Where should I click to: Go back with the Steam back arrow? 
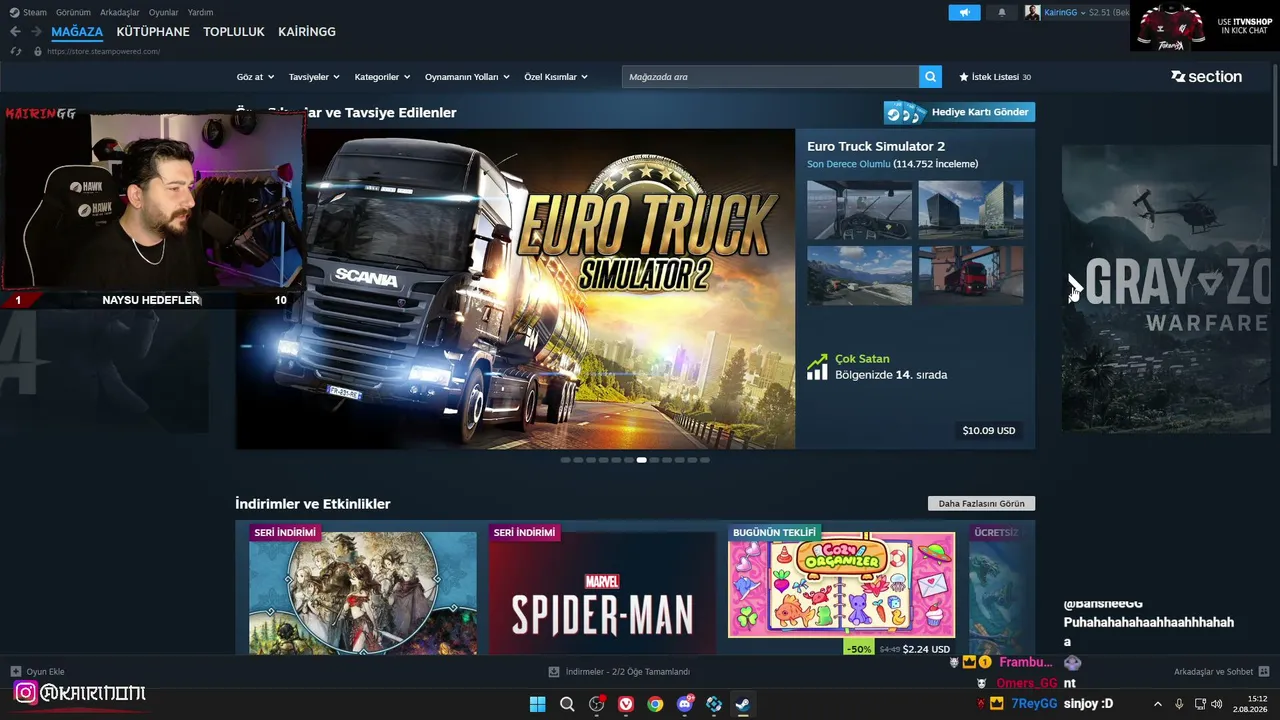(14, 32)
